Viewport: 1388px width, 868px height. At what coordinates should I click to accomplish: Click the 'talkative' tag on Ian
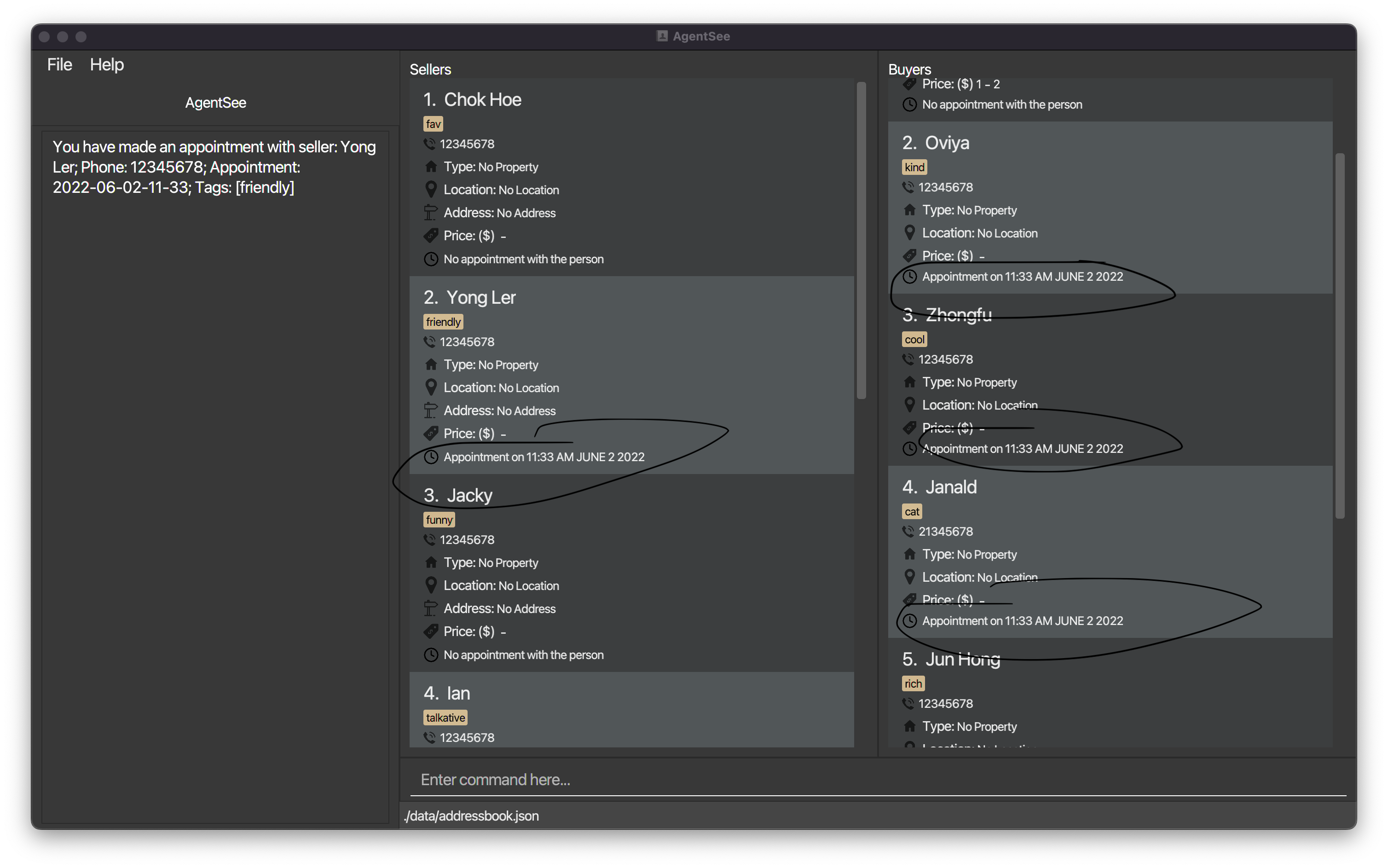click(x=445, y=717)
